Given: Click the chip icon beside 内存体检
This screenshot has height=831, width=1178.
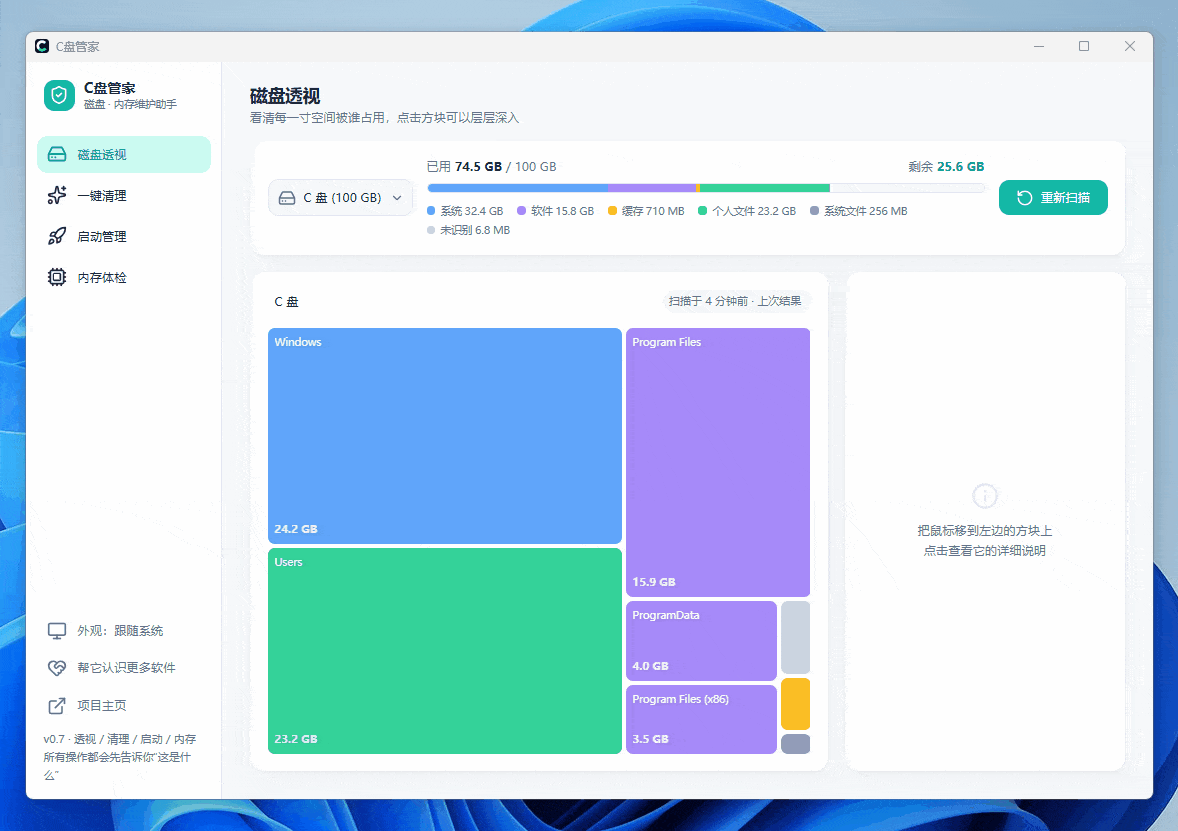Looking at the screenshot, I should (x=57, y=277).
